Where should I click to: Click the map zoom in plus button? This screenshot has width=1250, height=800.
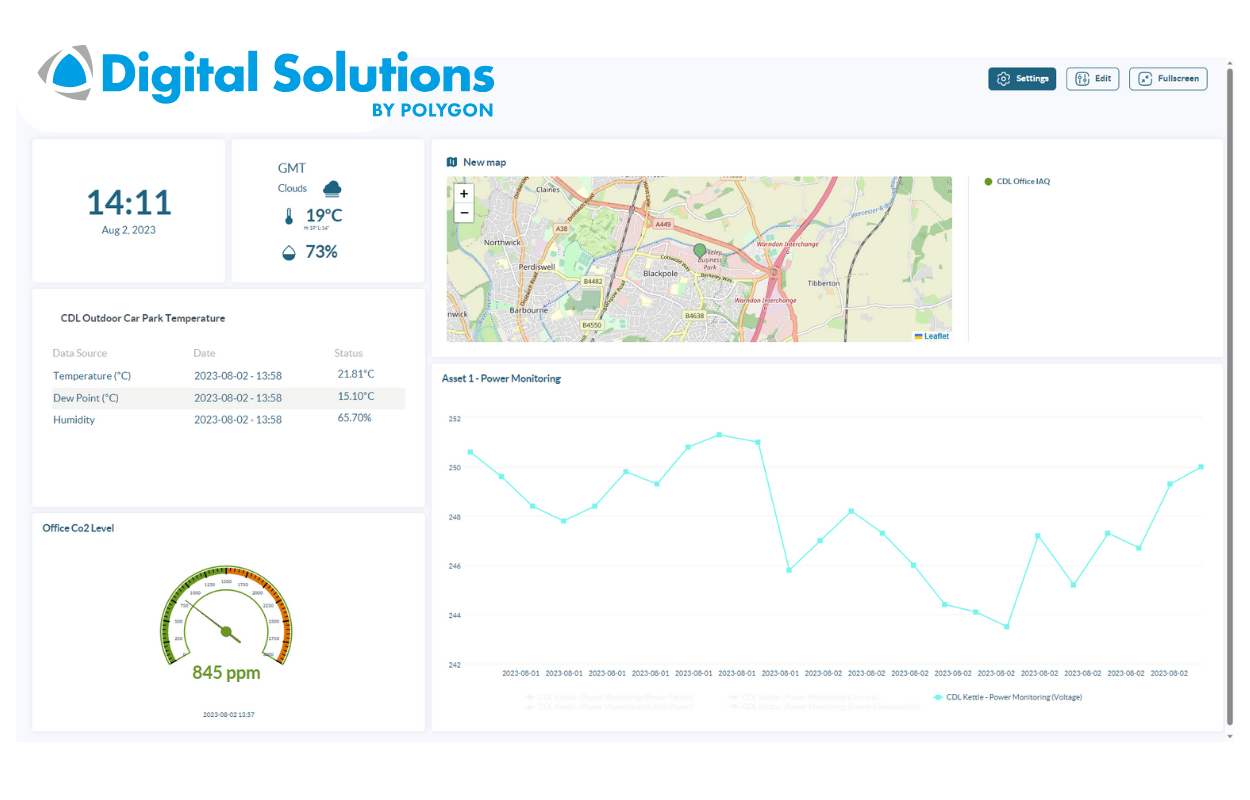(x=463, y=194)
